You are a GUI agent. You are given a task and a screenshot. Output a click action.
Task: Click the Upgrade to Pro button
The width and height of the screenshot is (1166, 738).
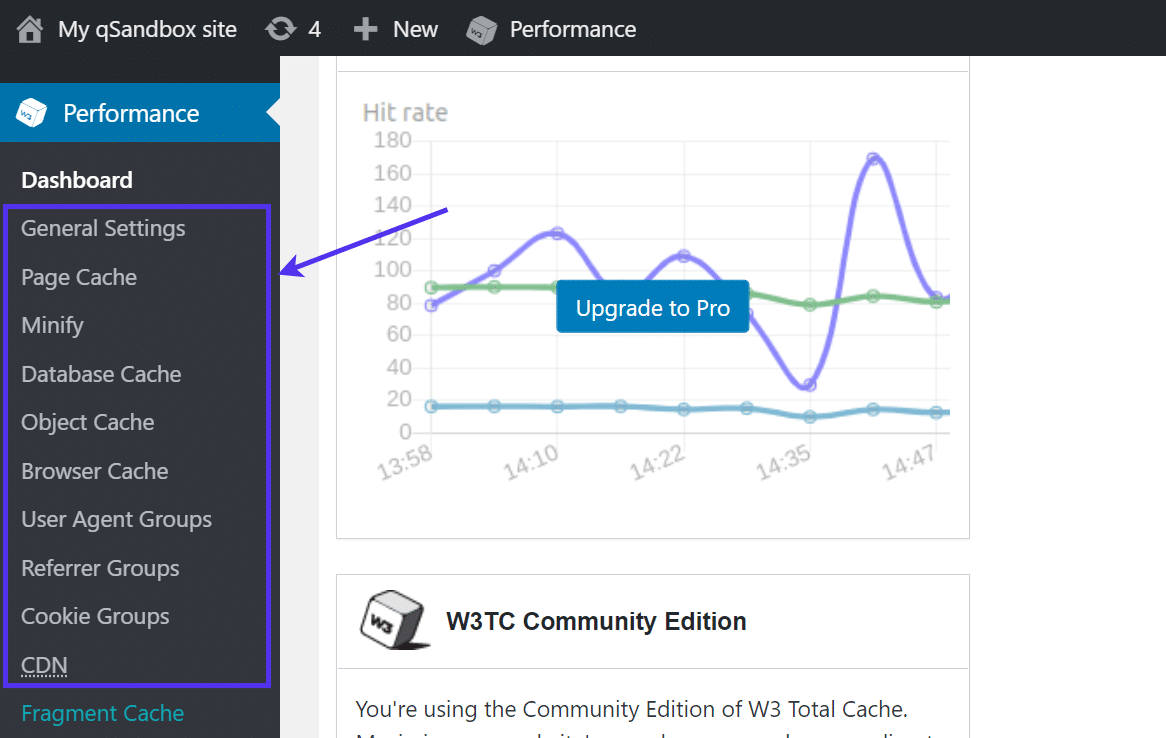[x=652, y=307]
